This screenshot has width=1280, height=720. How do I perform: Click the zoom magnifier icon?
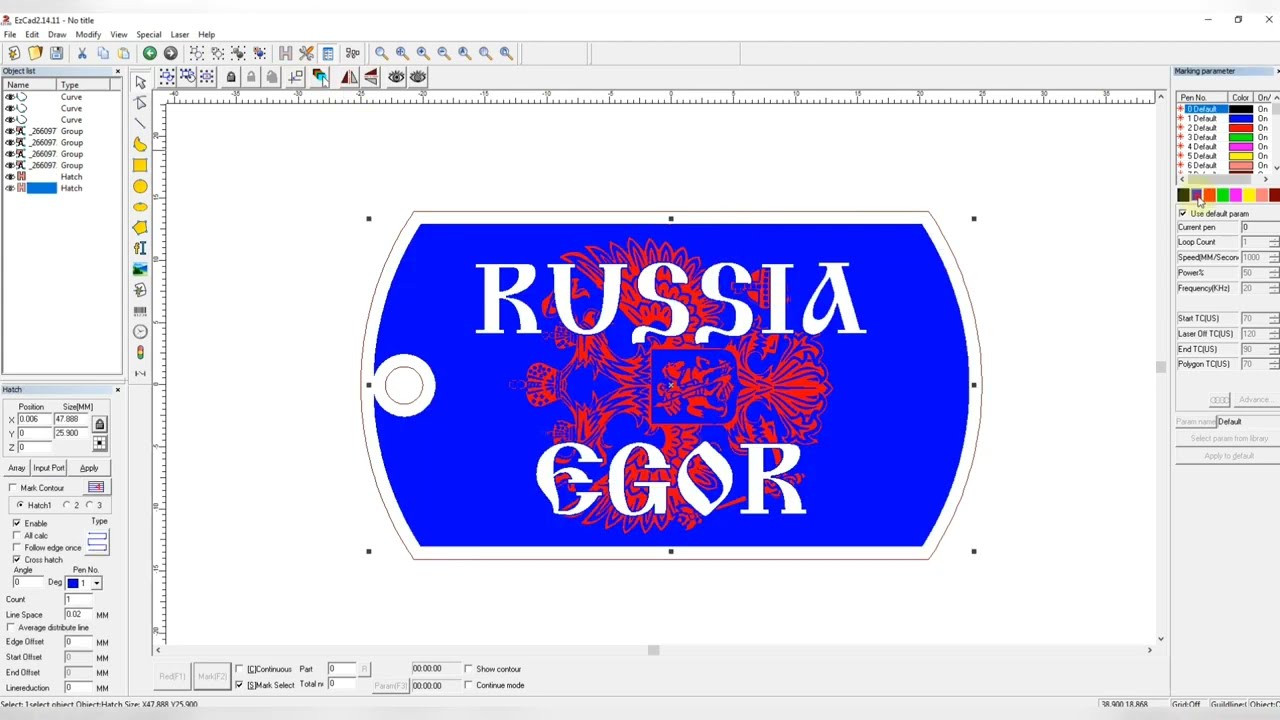point(381,53)
